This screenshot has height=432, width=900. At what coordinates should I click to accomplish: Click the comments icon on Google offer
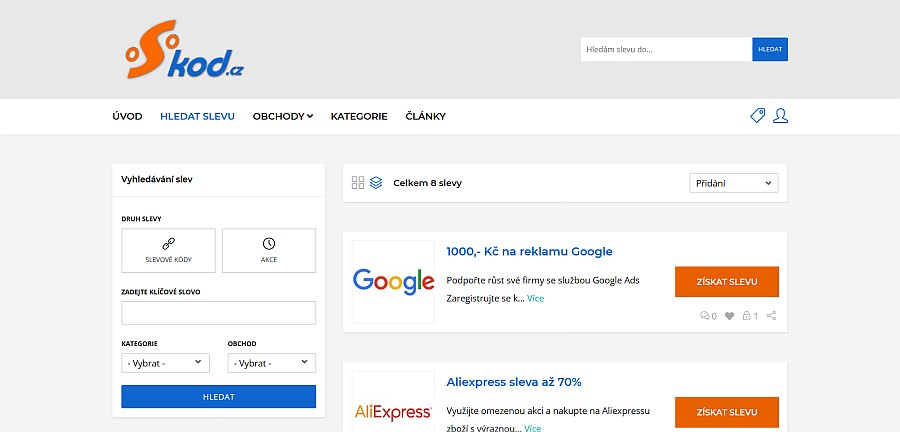pyautogui.click(x=704, y=316)
